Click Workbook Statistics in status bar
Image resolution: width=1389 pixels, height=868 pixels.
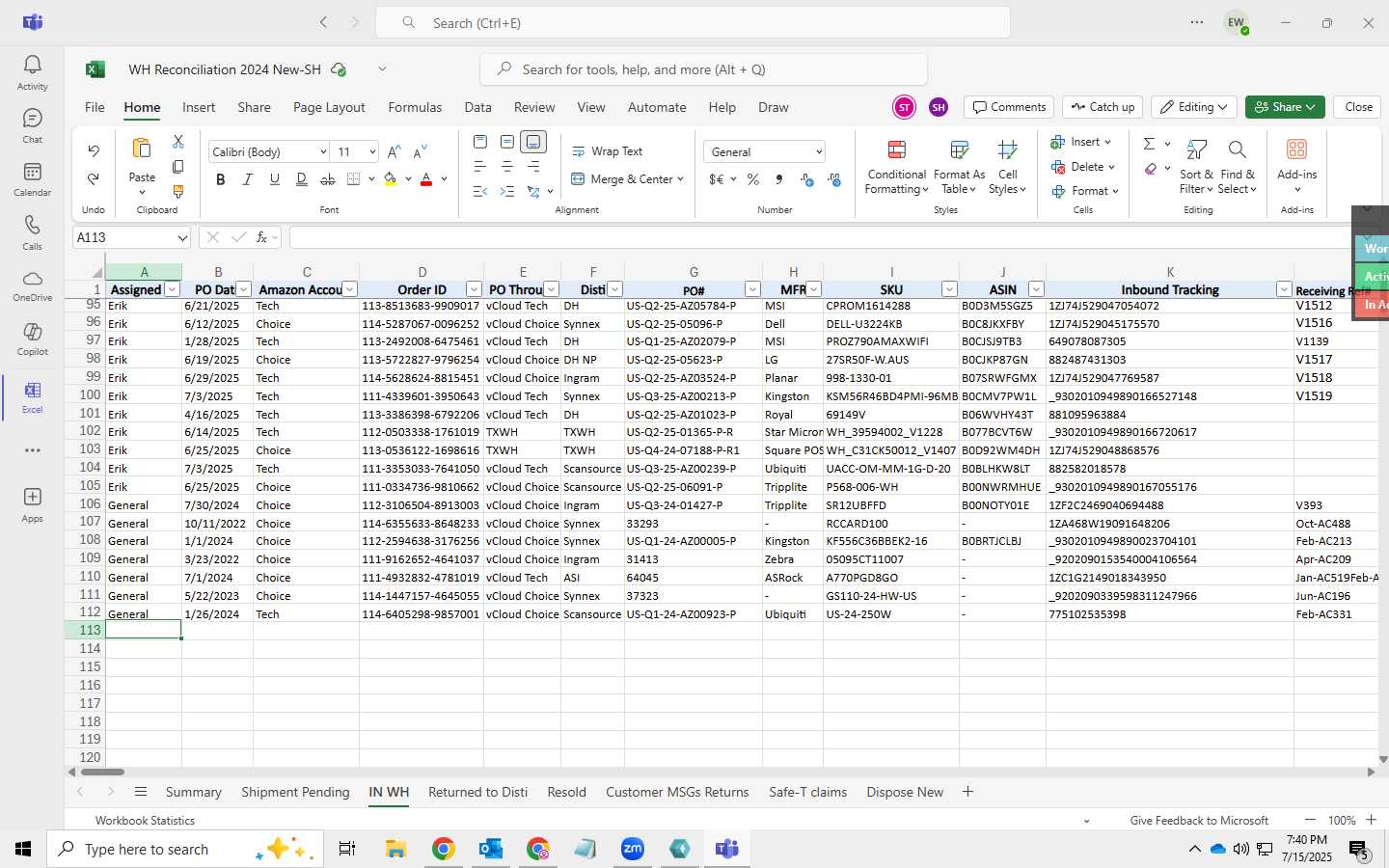[145, 821]
